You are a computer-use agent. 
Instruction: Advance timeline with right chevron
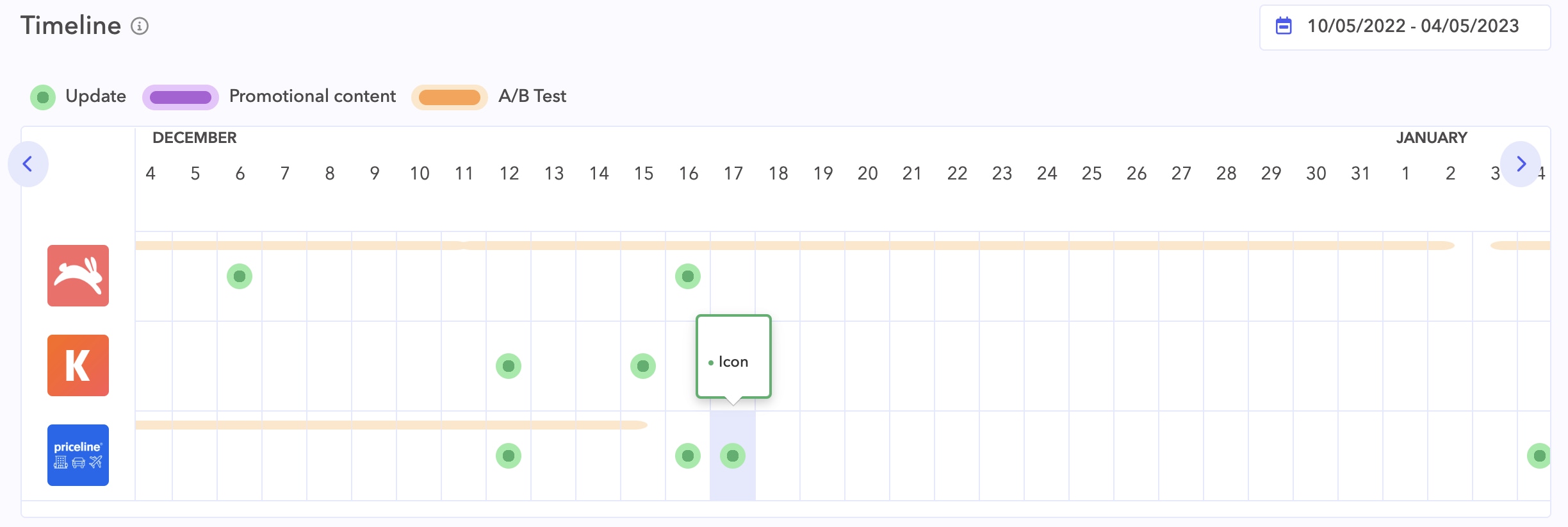1521,164
